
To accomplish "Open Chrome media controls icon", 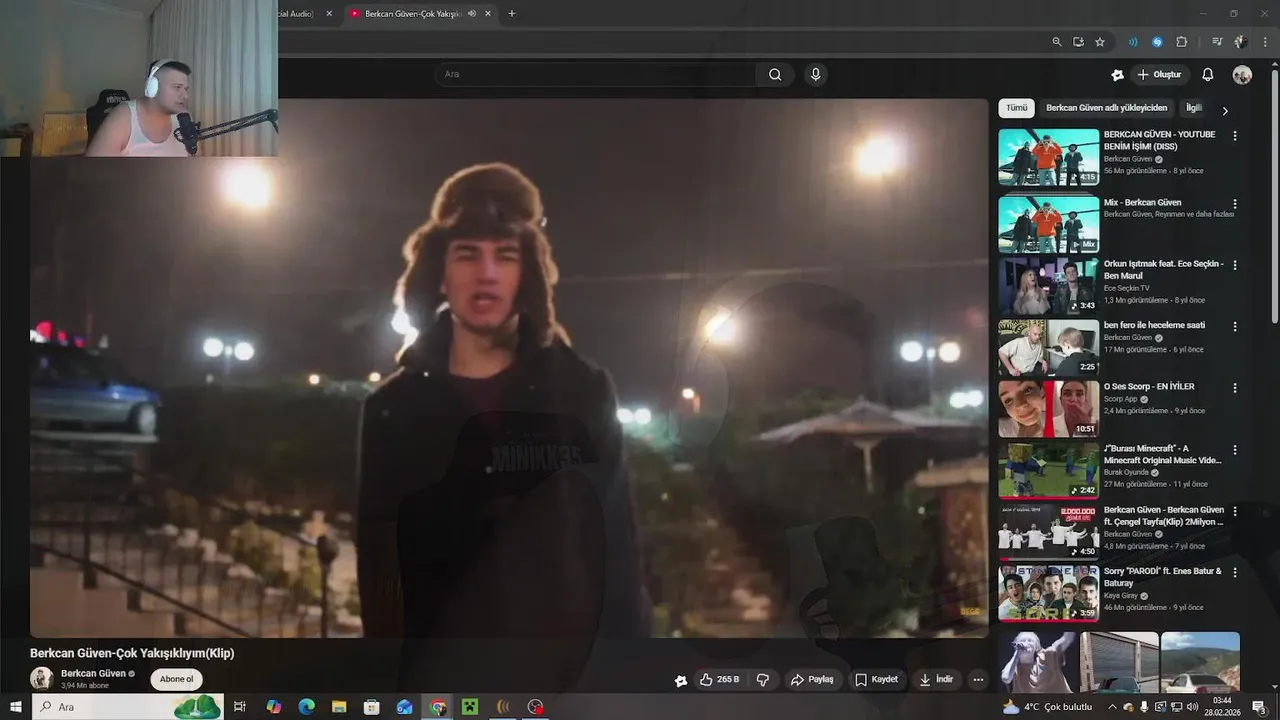I will (1217, 42).
